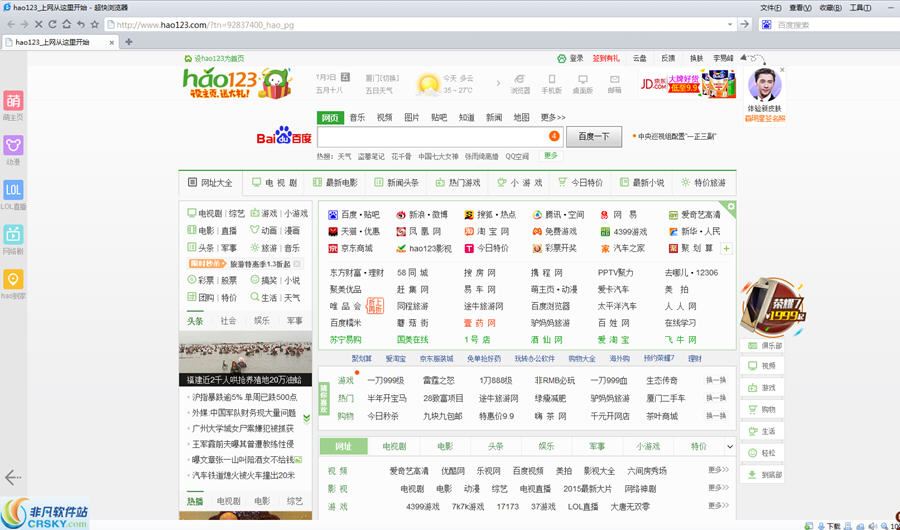Open the hao到家 location sidebar icon

point(13,279)
